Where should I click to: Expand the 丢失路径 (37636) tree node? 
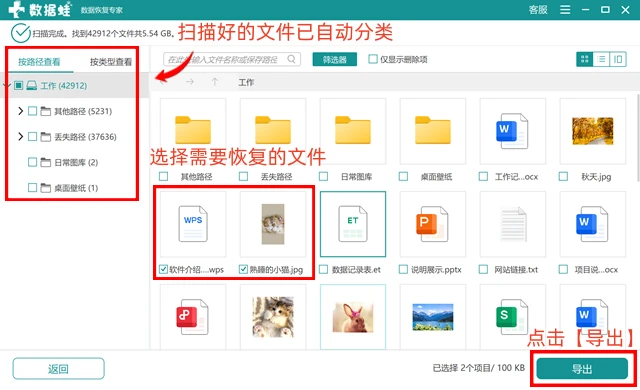pyautogui.click(x=20, y=136)
